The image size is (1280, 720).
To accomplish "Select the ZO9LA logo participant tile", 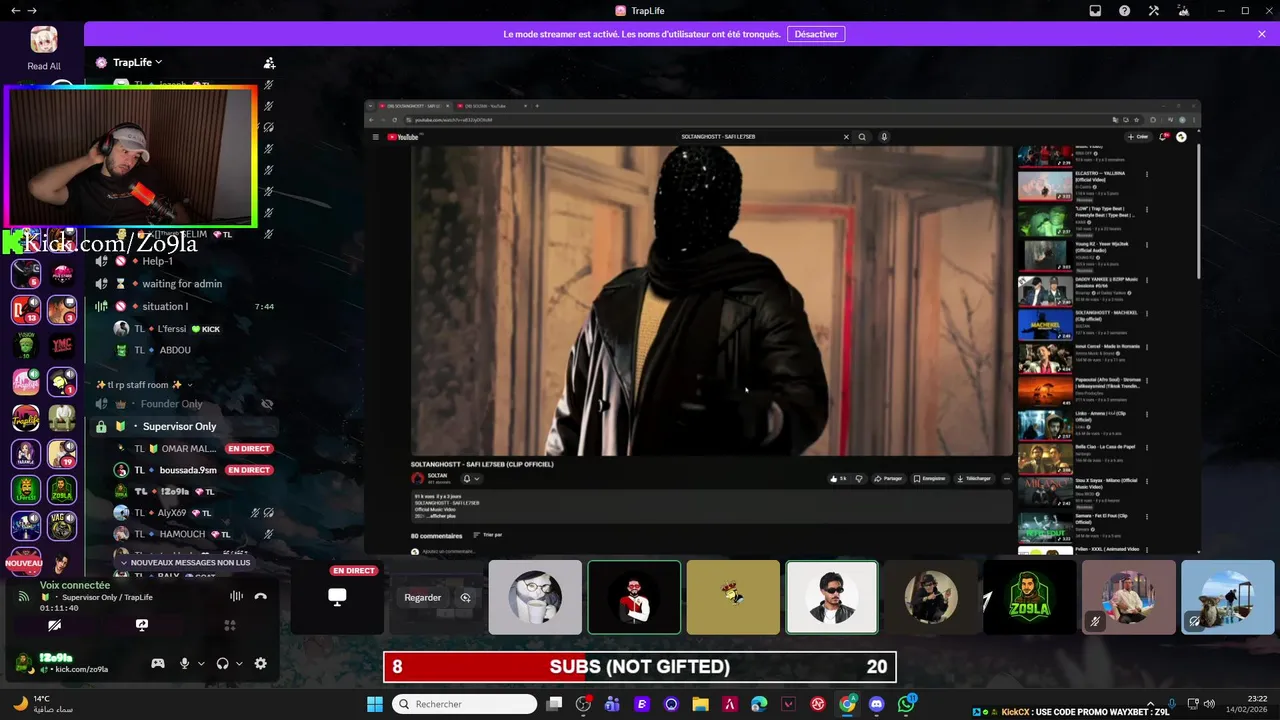I will click(1030, 597).
